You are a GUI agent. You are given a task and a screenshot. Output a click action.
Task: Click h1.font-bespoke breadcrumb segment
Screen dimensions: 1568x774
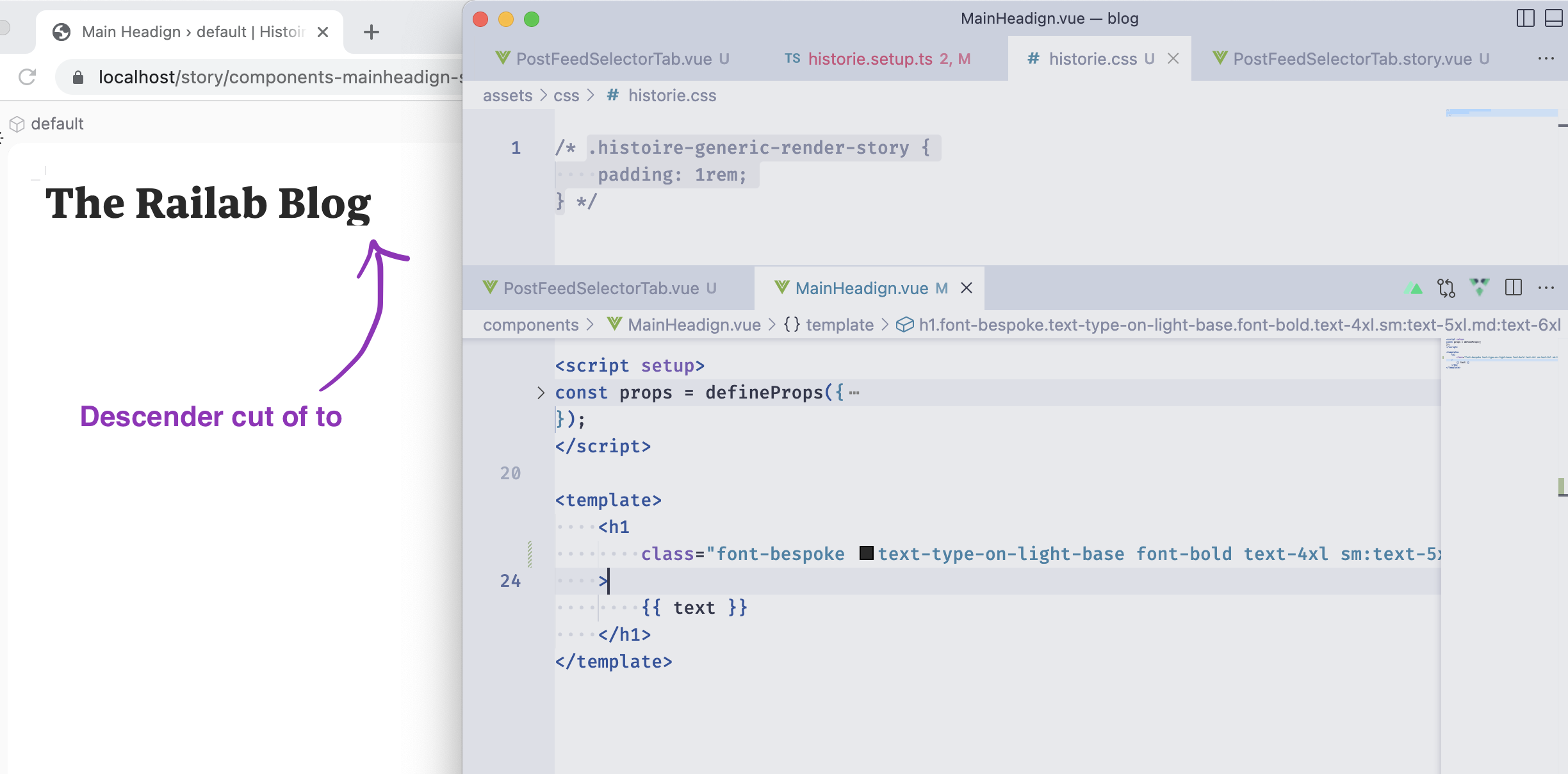tap(1229, 325)
